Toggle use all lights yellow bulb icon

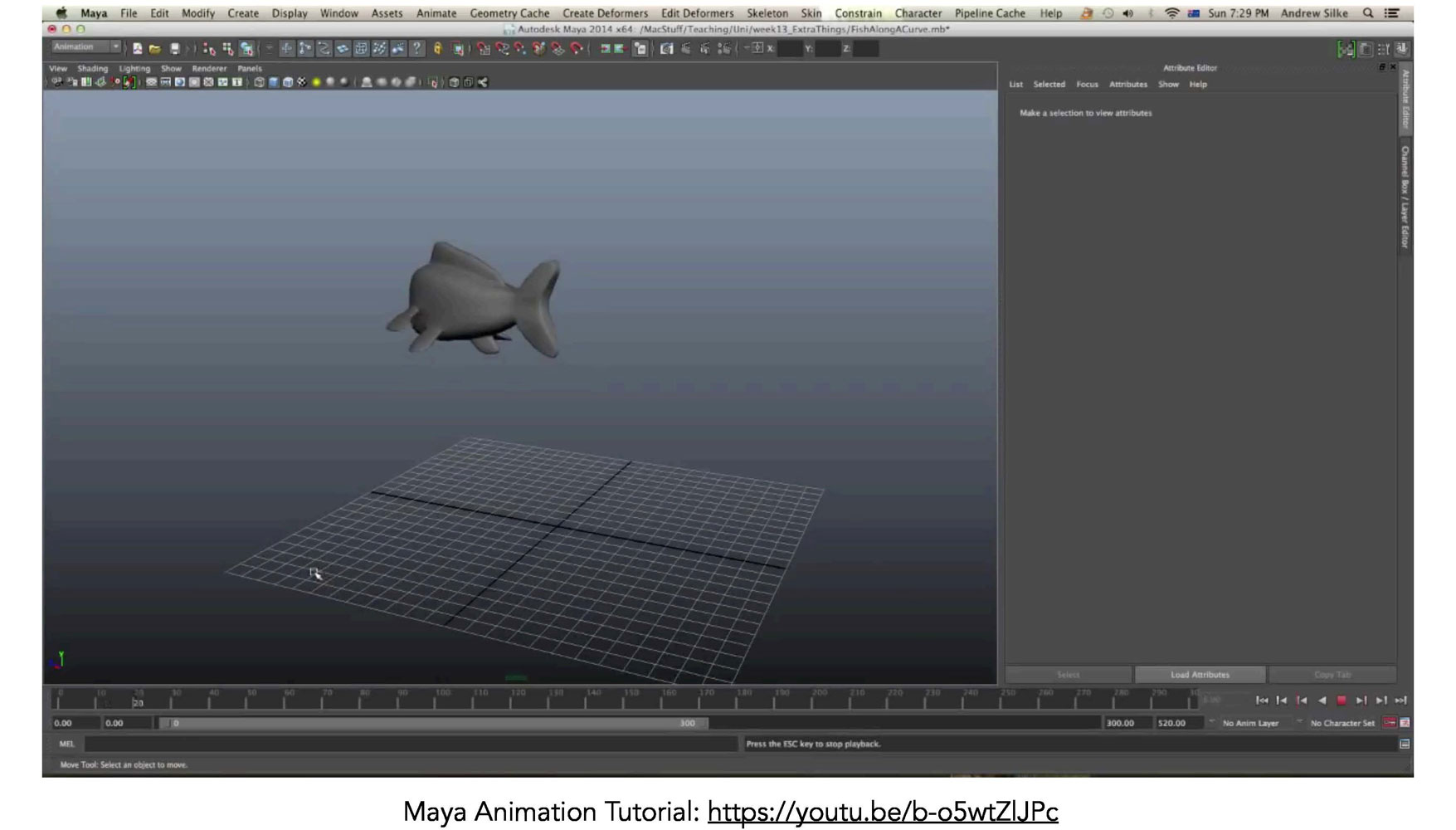pyautogui.click(x=316, y=82)
